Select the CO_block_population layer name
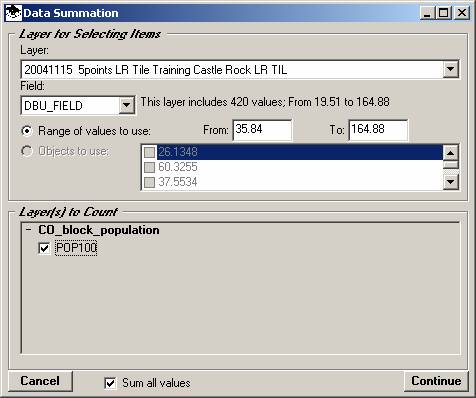476x398 pixels. pyautogui.click(x=99, y=230)
